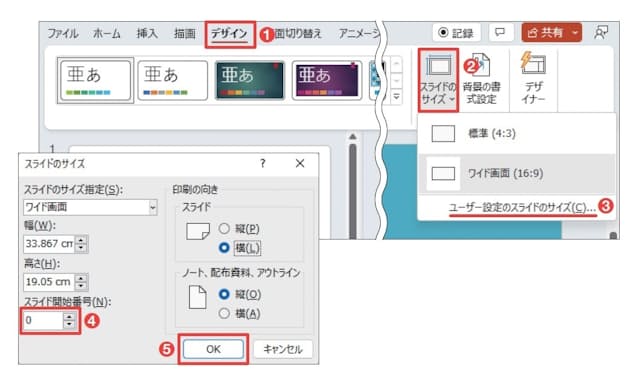638x379 pixels.
Task: Open the Animation (アニメーシ) tab
Action: (358, 33)
